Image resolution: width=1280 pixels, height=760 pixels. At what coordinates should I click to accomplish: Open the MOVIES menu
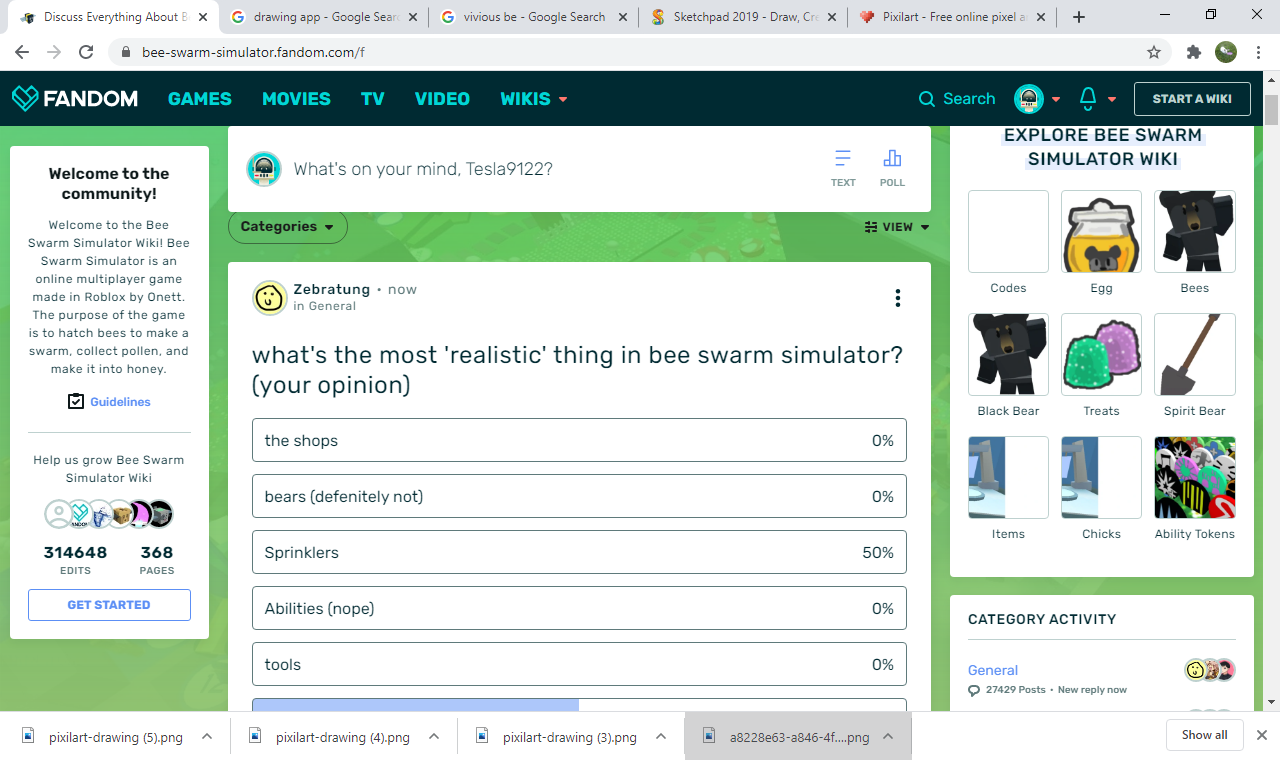[296, 99]
